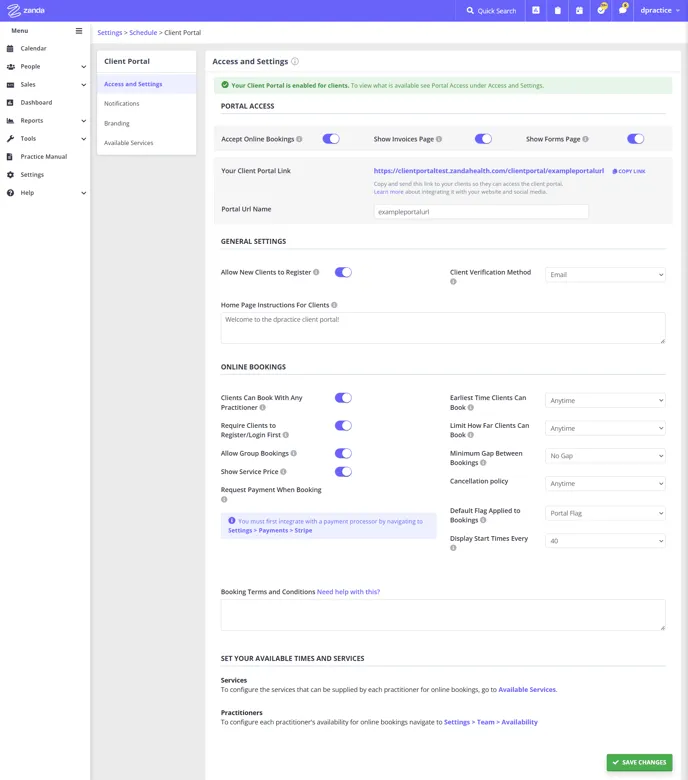The image size is (688, 780).
Task: Click the Tools wrench icon
Action: point(10,139)
